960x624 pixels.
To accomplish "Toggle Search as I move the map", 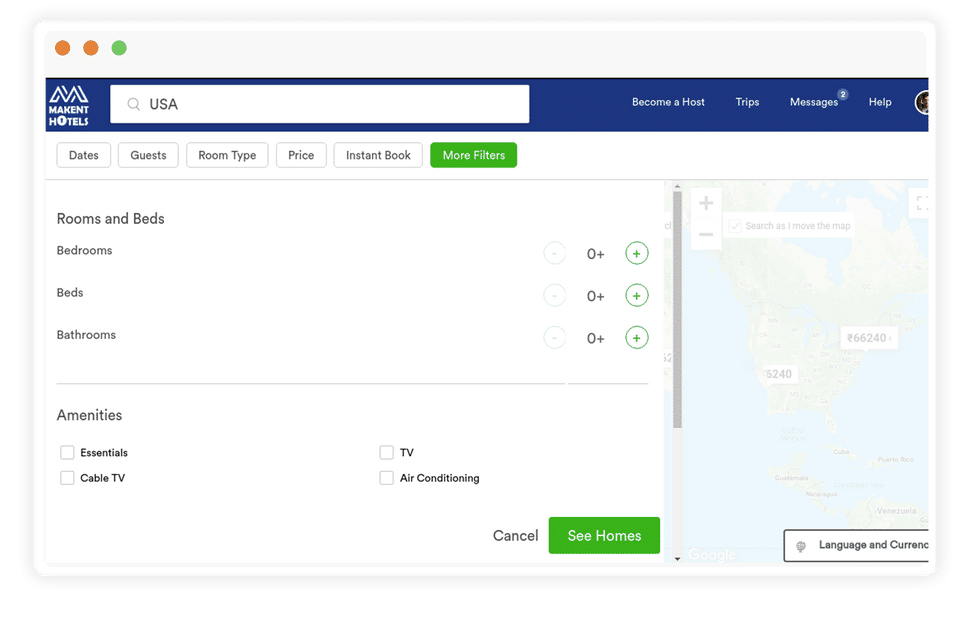I will pos(735,226).
